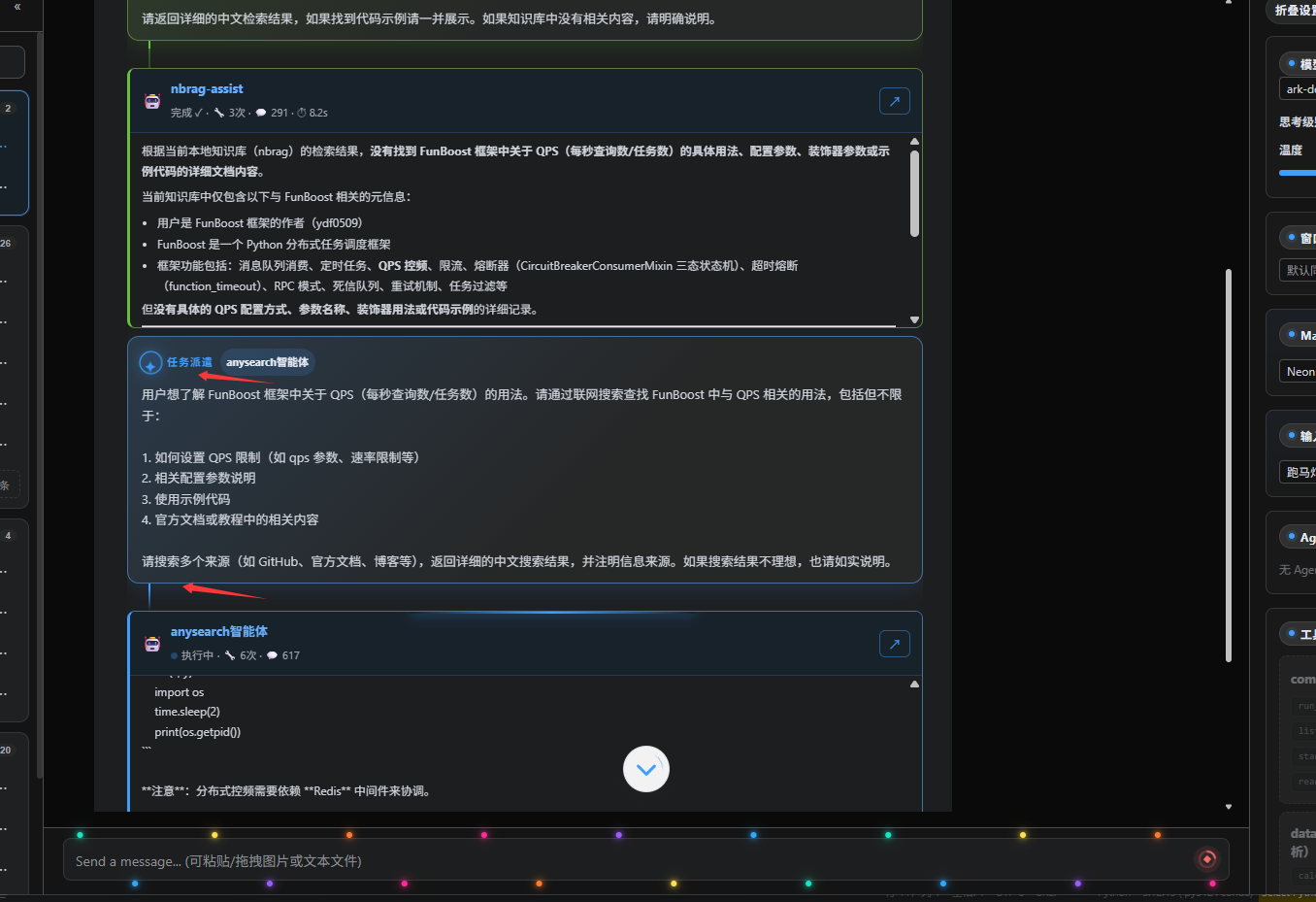Open nbrag-assist card in expanded view
Viewport: 1316px width, 902px height.
click(x=894, y=101)
